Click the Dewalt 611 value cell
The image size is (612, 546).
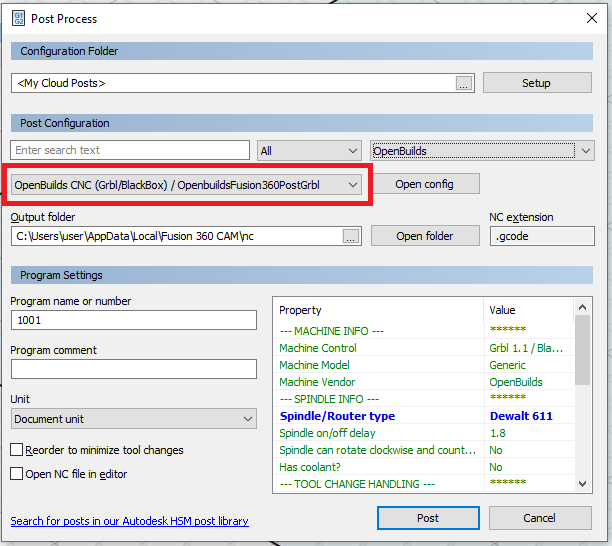point(529,416)
